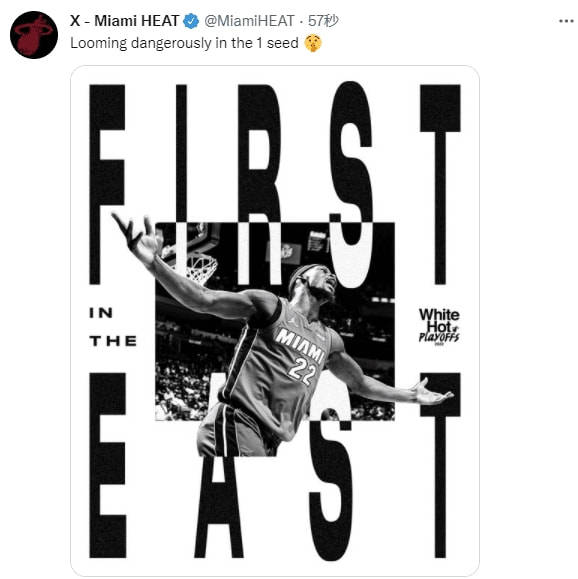Click the shushing face emoji

(313, 43)
